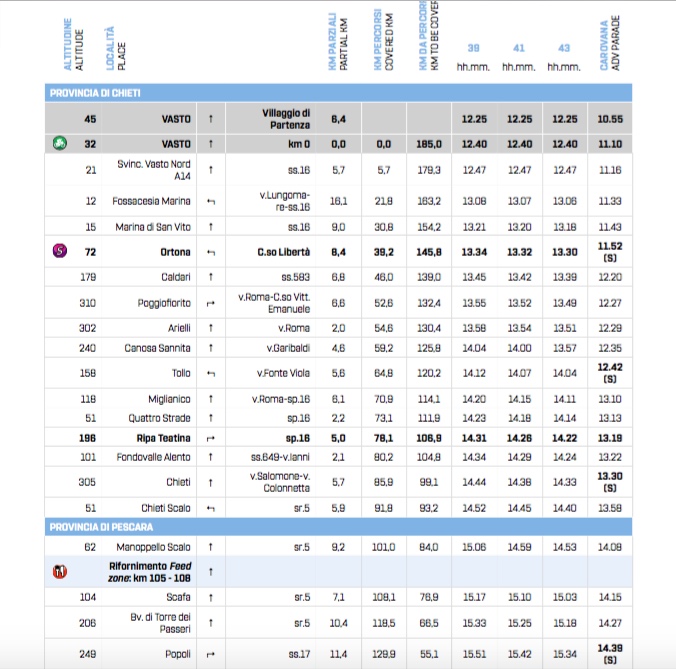The height and width of the screenshot is (669, 676).
Task: Select the Svinc. Vasto Nord A14 place name
Action: pos(154,170)
